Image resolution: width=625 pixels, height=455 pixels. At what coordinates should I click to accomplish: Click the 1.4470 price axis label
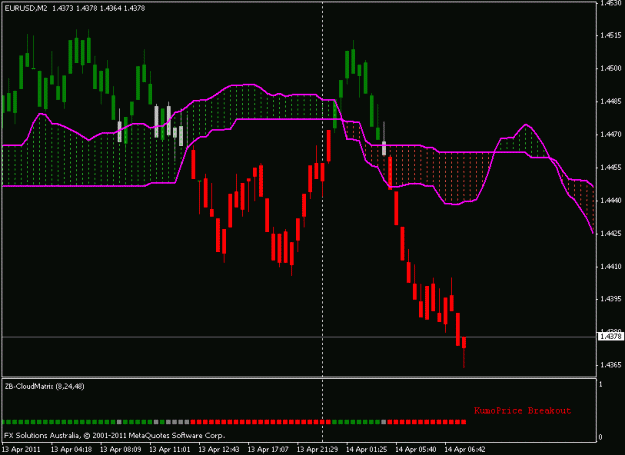[610, 135]
